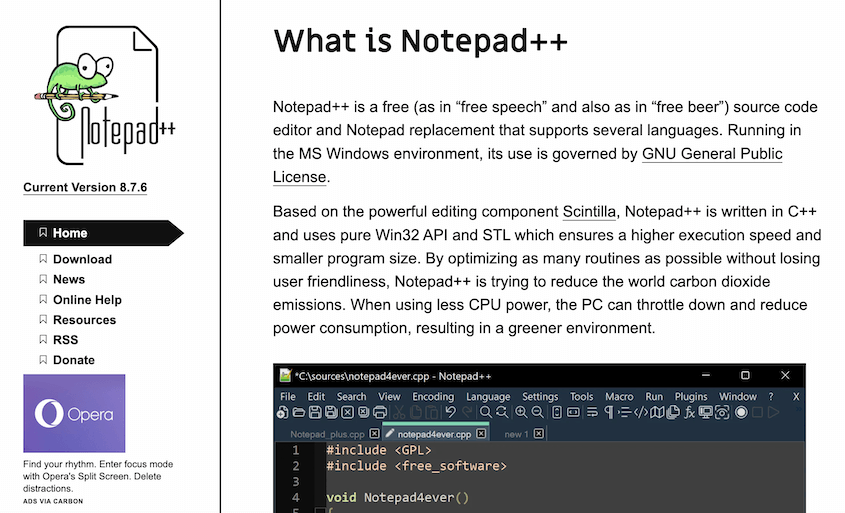Click the Save icon in the toolbar

(x=315, y=413)
